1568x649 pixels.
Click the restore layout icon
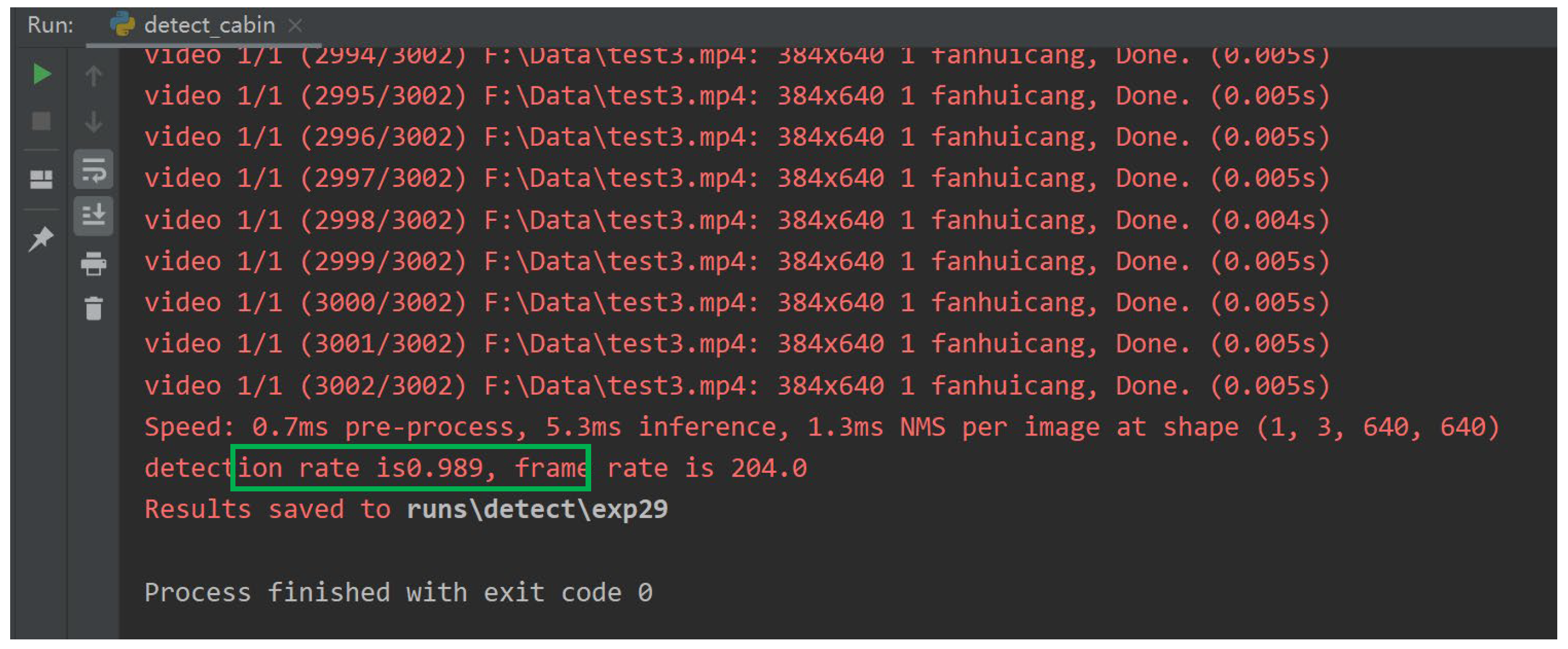(41, 179)
